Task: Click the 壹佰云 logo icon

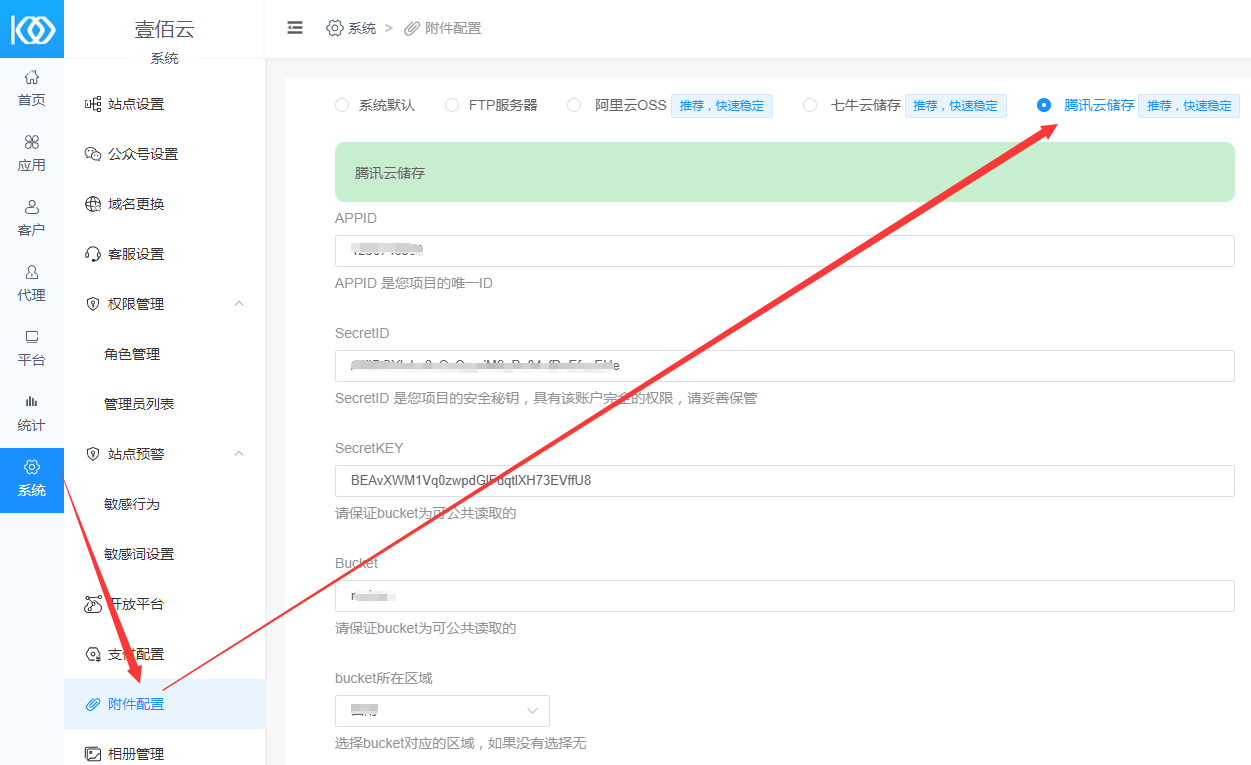Action: pos(32,29)
